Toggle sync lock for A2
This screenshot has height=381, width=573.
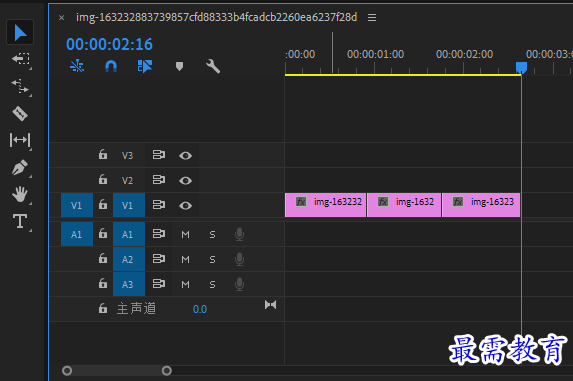(x=159, y=259)
